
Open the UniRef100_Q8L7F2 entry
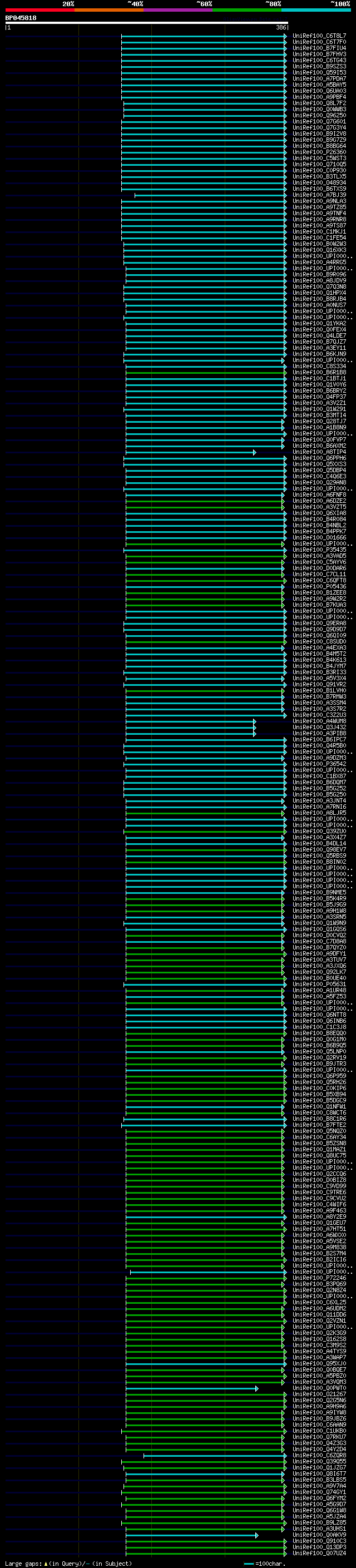click(319, 103)
